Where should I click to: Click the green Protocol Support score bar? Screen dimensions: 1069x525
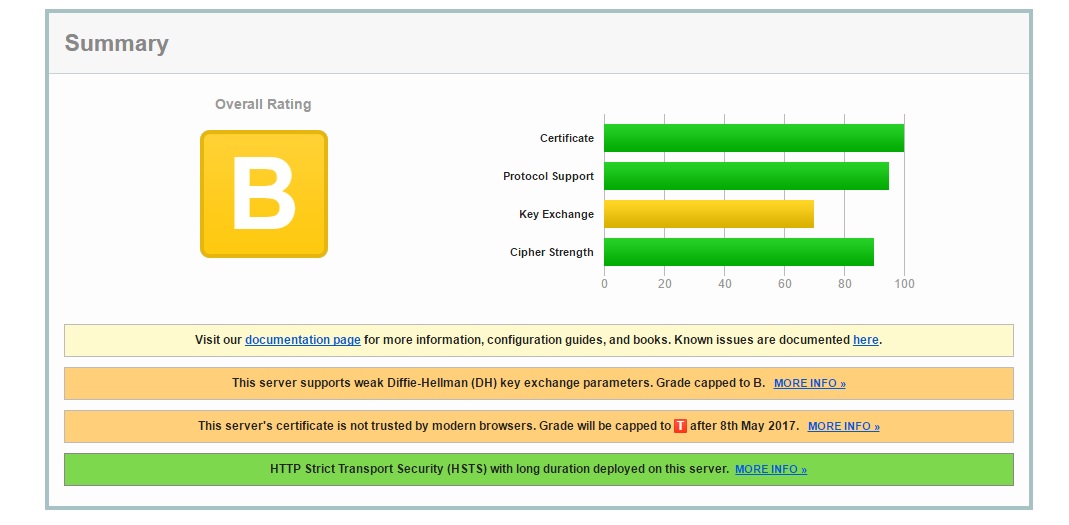(747, 176)
